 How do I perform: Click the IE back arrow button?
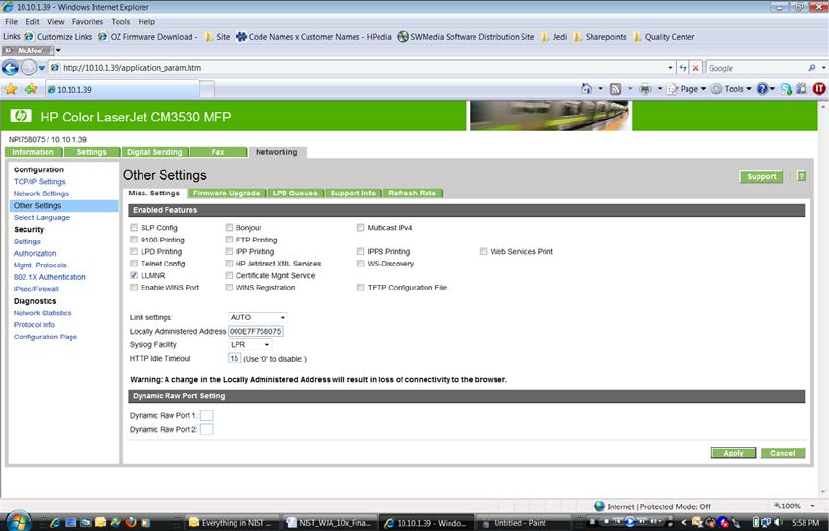click(10, 68)
